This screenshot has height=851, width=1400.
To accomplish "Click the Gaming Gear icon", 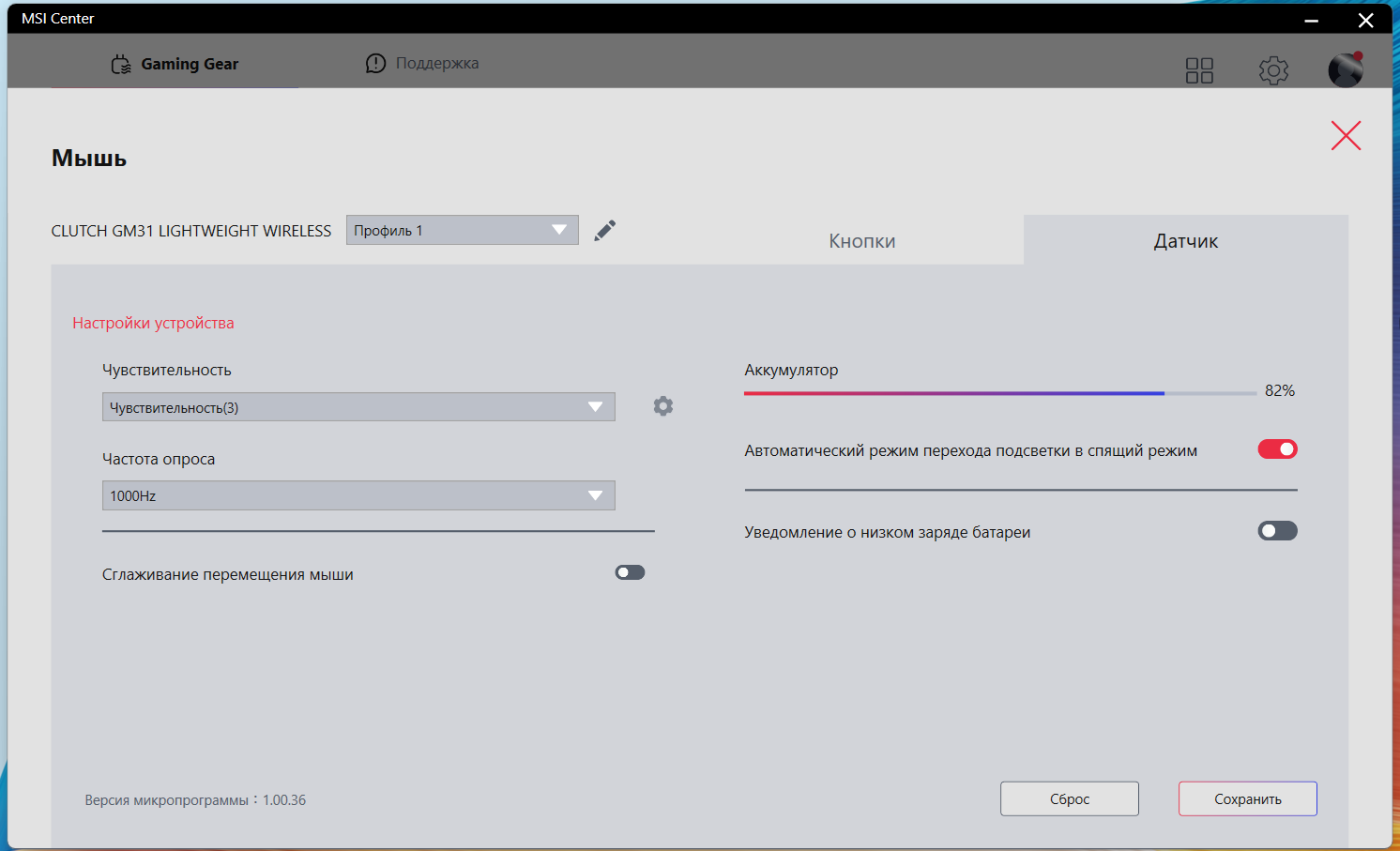I will tap(121, 64).
